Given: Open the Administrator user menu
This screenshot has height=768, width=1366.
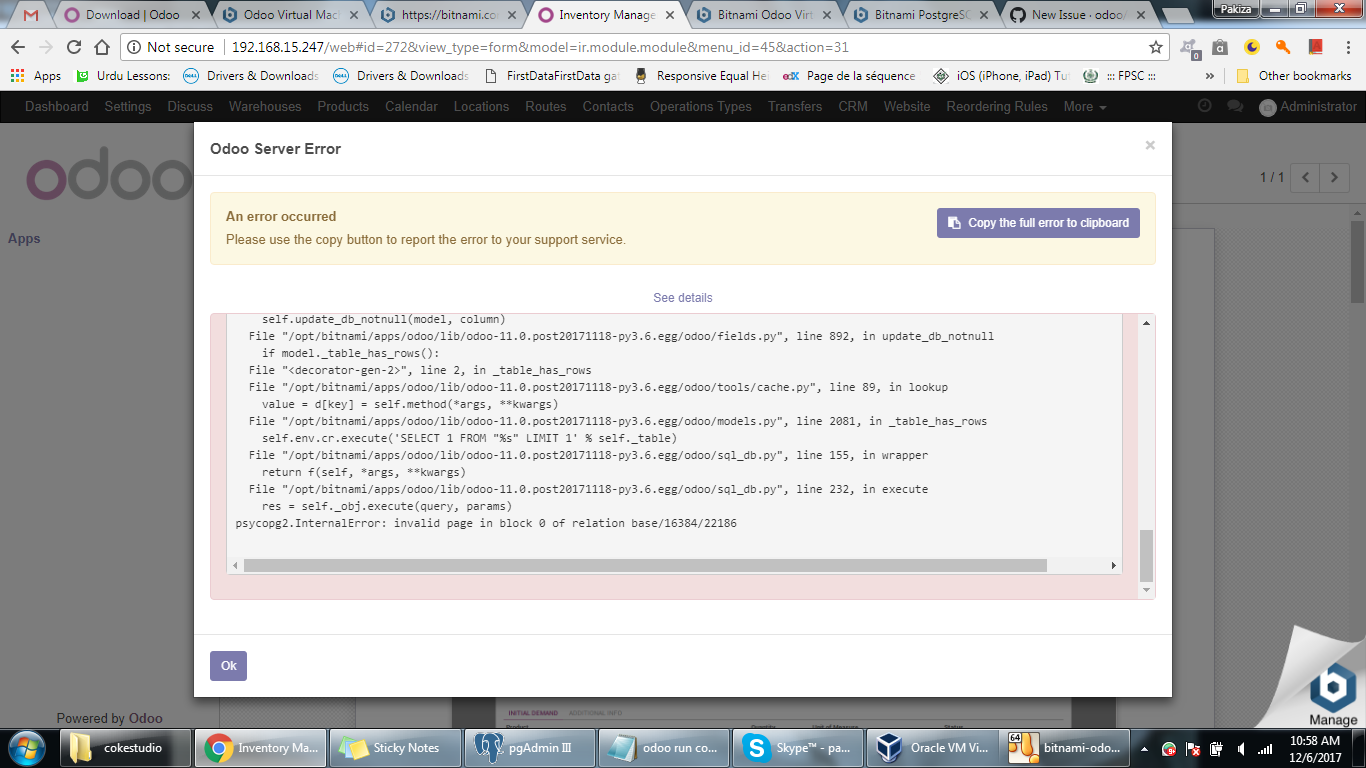Looking at the screenshot, I should click(x=1308, y=107).
